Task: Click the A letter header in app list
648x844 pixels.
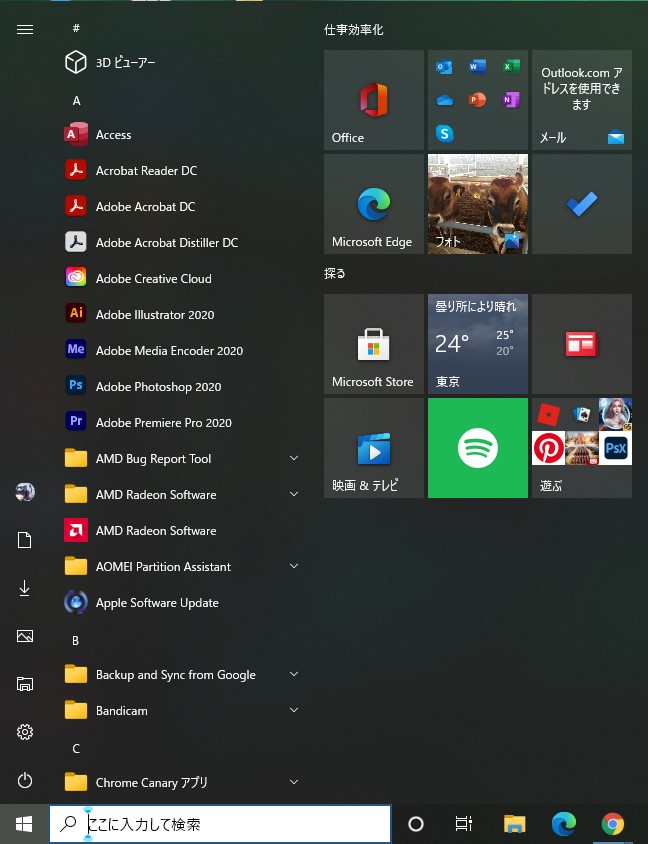Action: (x=76, y=101)
